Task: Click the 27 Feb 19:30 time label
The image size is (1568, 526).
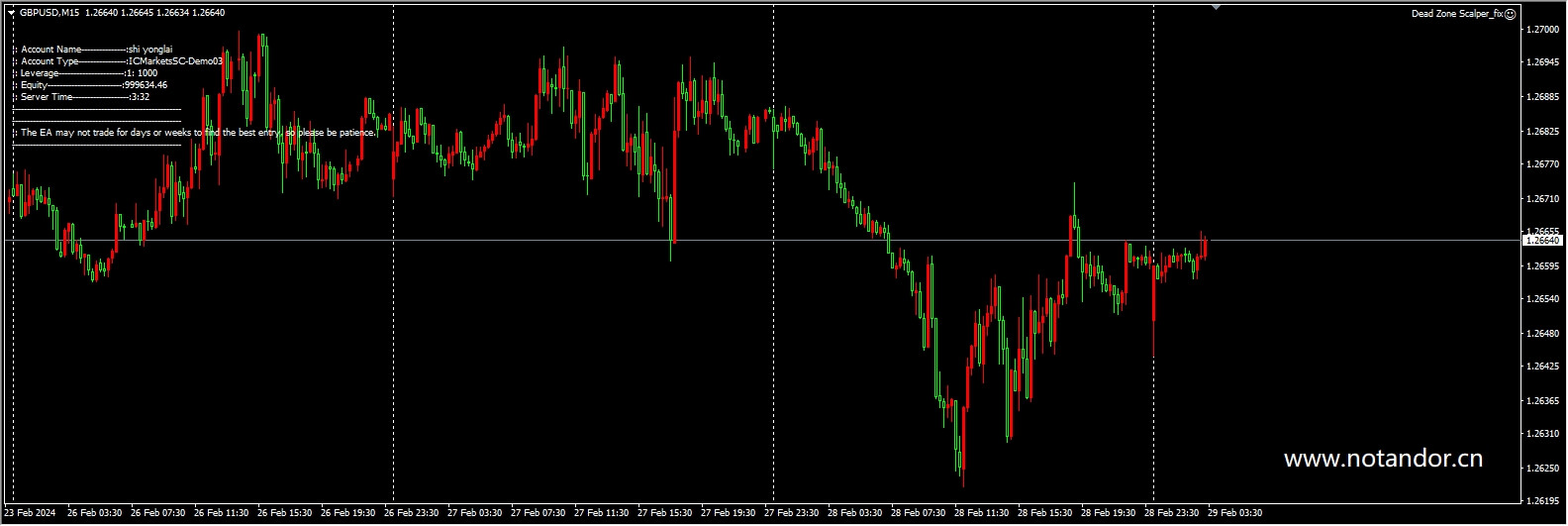Action: coord(729,513)
